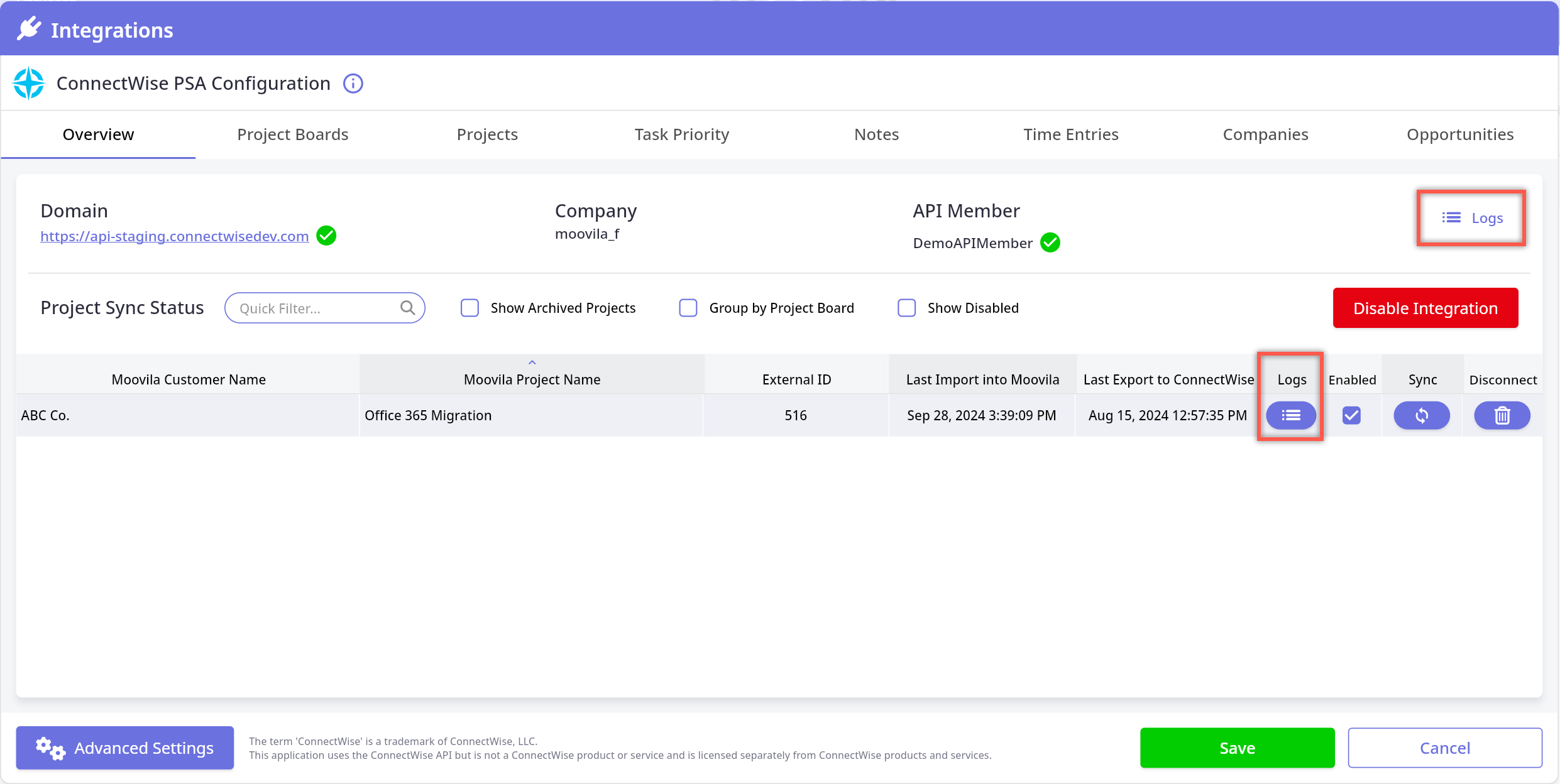Click the ConnectWise compass logo icon
The image size is (1560, 784).
tap(29, 84)
